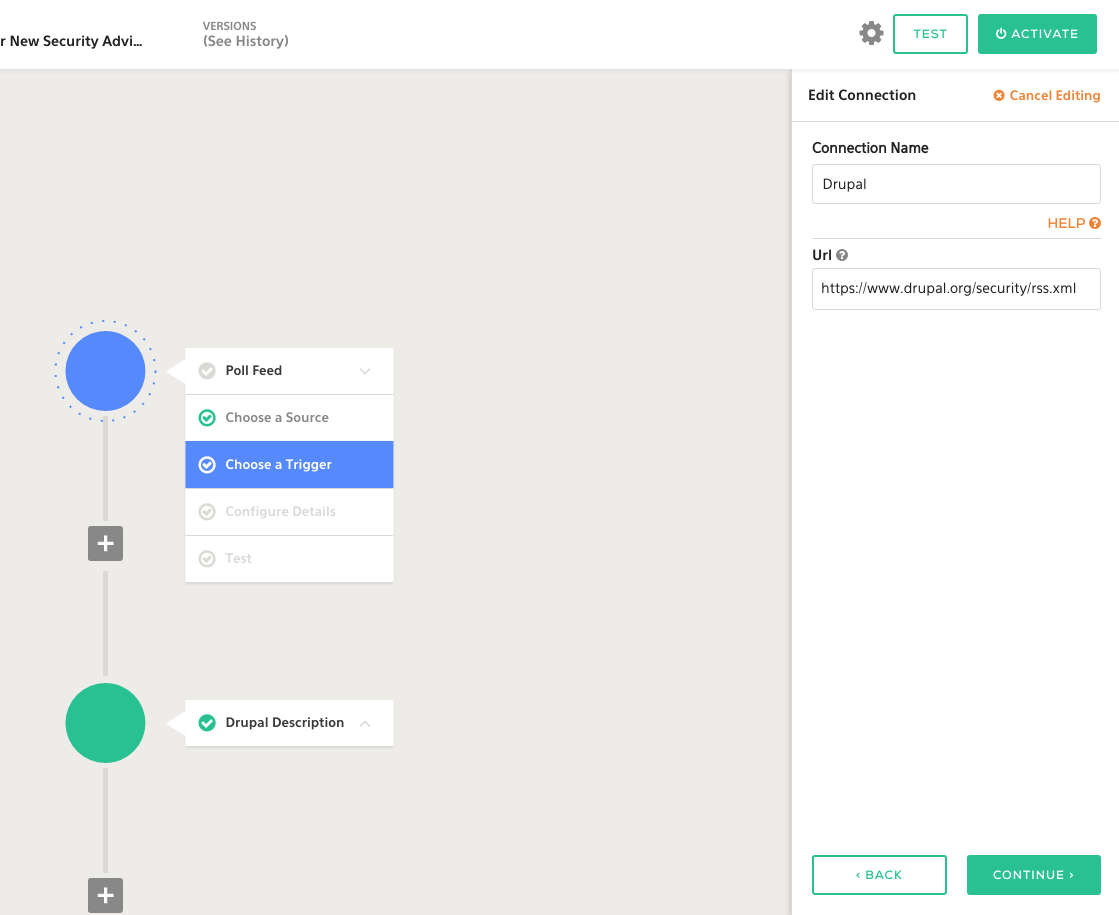Collapse the Poll Feed step chevron
The height and width of the screenshot is (915, 1119).
click(365, 371)
